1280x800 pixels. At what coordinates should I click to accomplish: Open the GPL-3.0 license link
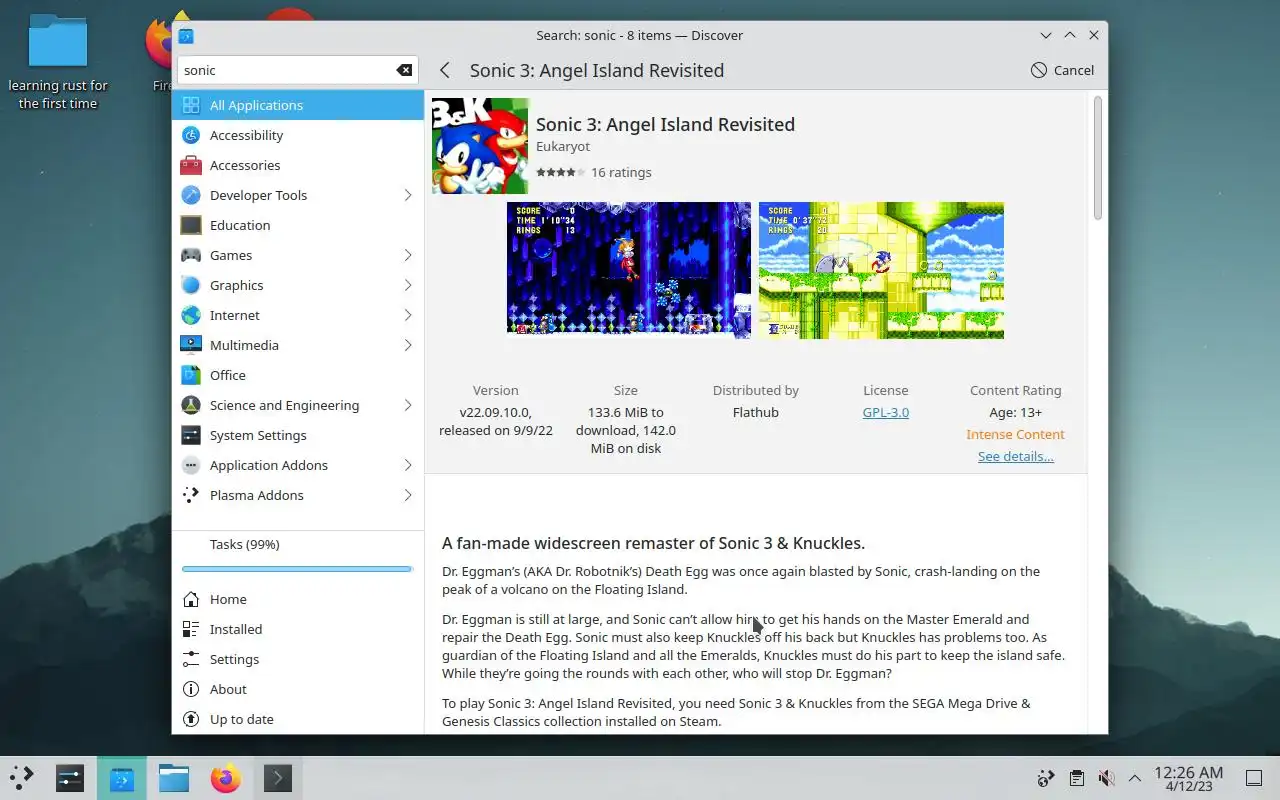pyautogui.click(x=885, y=412)
